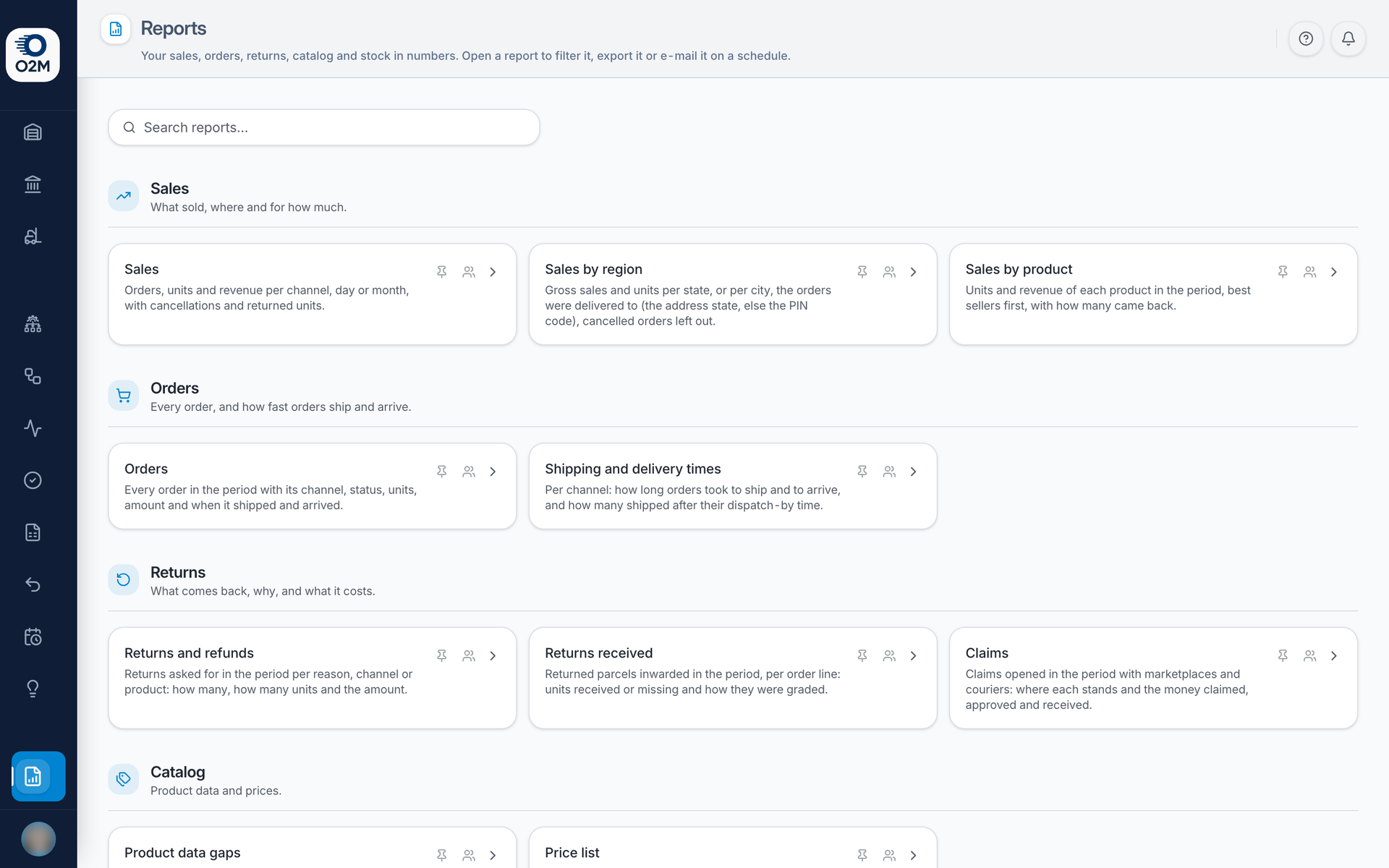Open the org hierarchy icon in sidebar
This screenshot has width=1389, height=868.
(x=33, y=324)
